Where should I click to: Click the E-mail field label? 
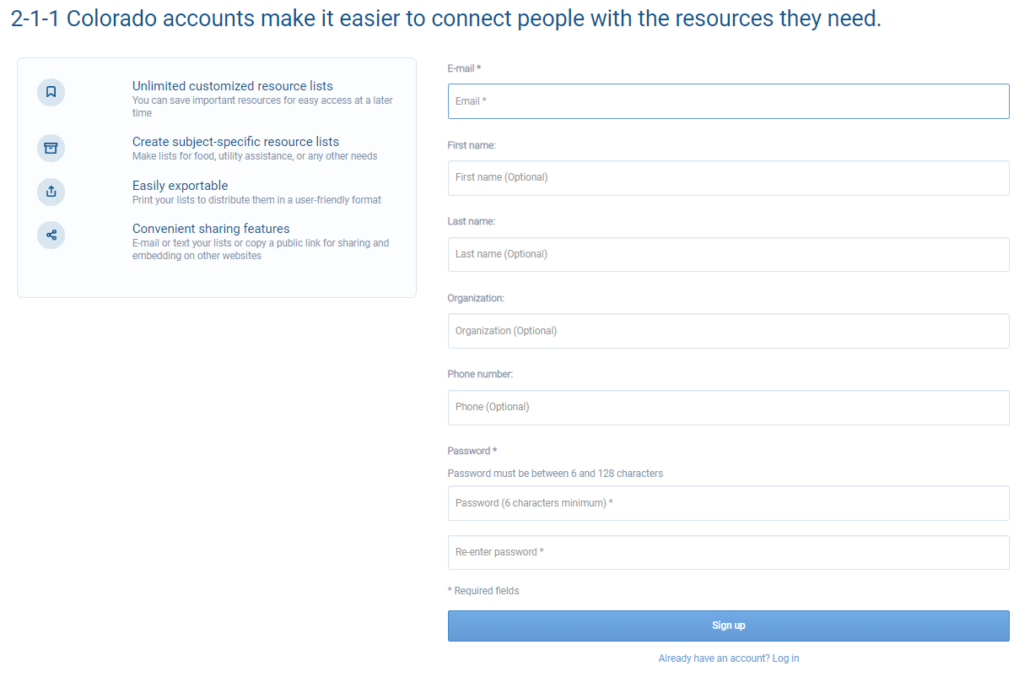464,68
